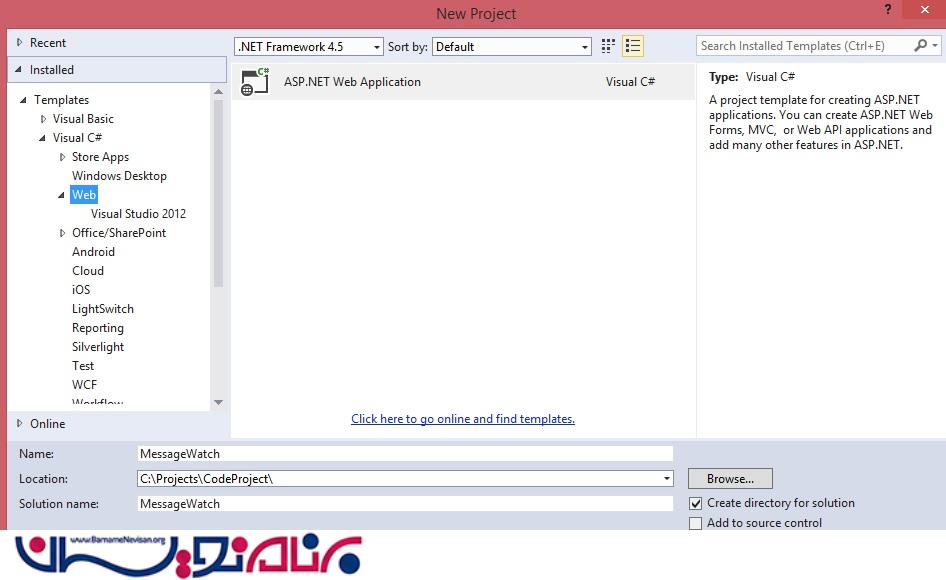Click tree scrollbar up arrow
Image resolution: width=946 pixels, height=580 pixels.
pyautogui.click(x=218, y=92)
